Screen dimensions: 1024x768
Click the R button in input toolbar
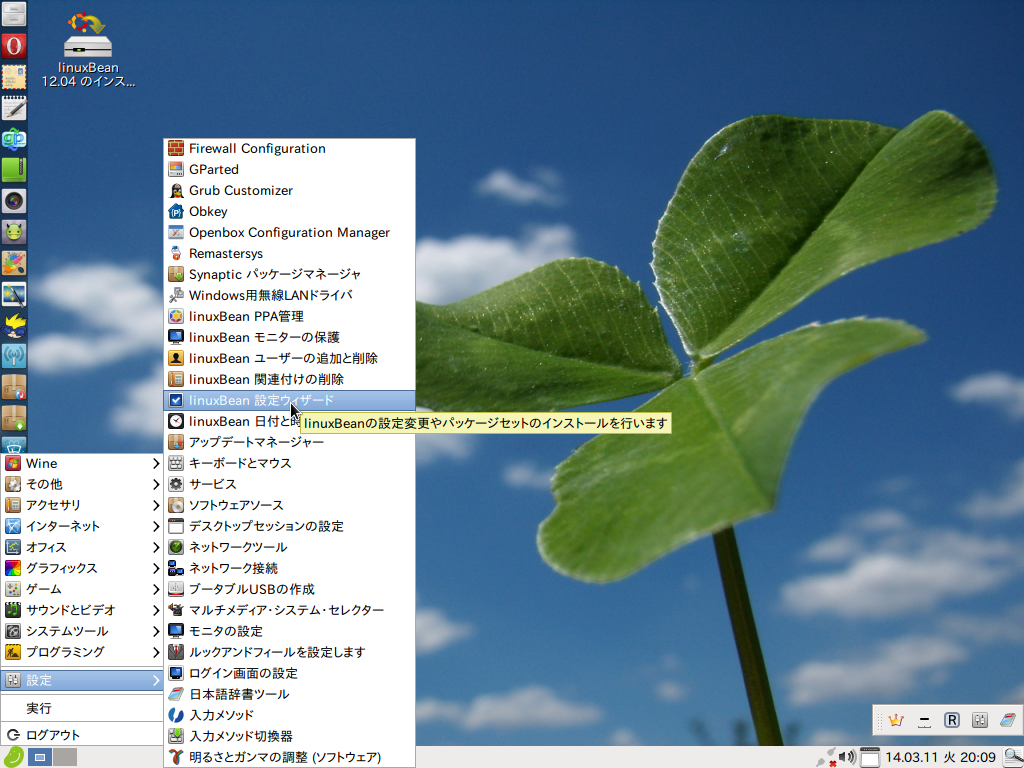(x=952, y=720)
